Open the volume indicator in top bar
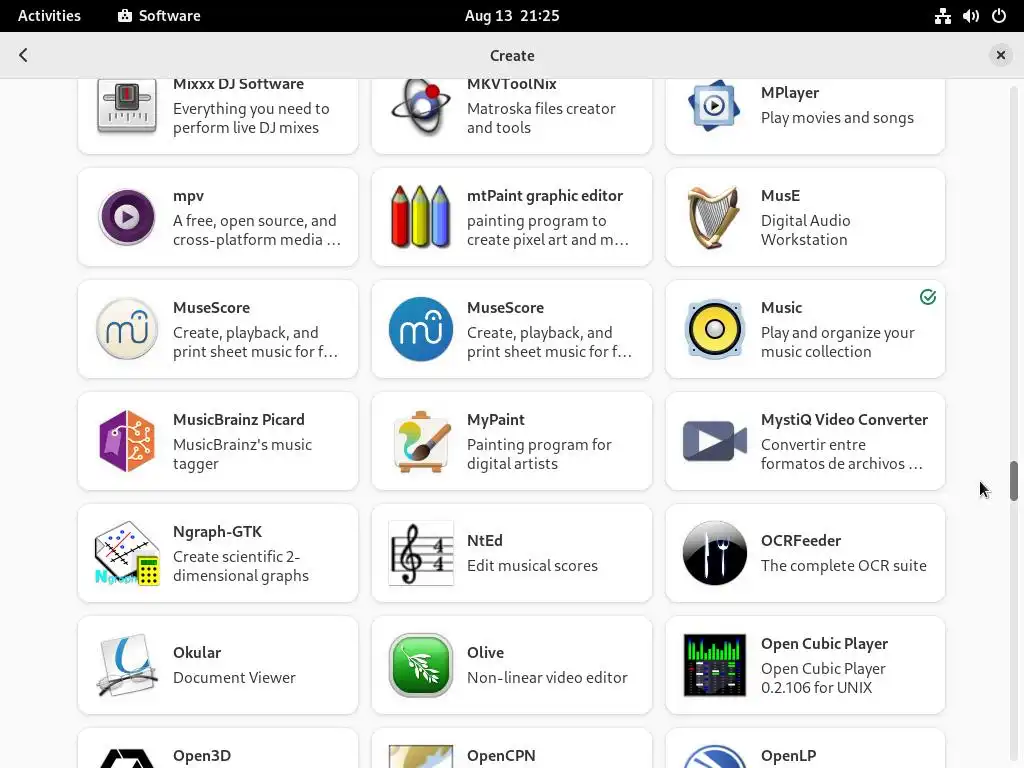This screenshot has width=1024, height=768. [970, 16]
